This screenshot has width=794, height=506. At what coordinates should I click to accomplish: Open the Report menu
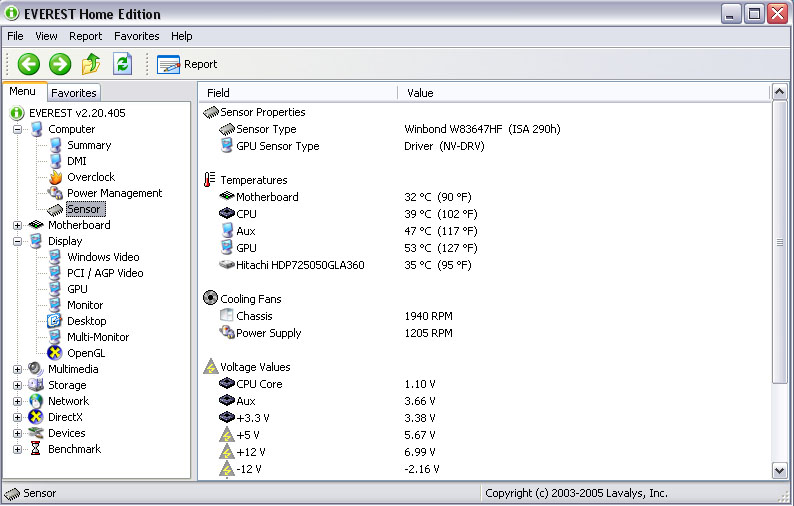coord(86,36)
